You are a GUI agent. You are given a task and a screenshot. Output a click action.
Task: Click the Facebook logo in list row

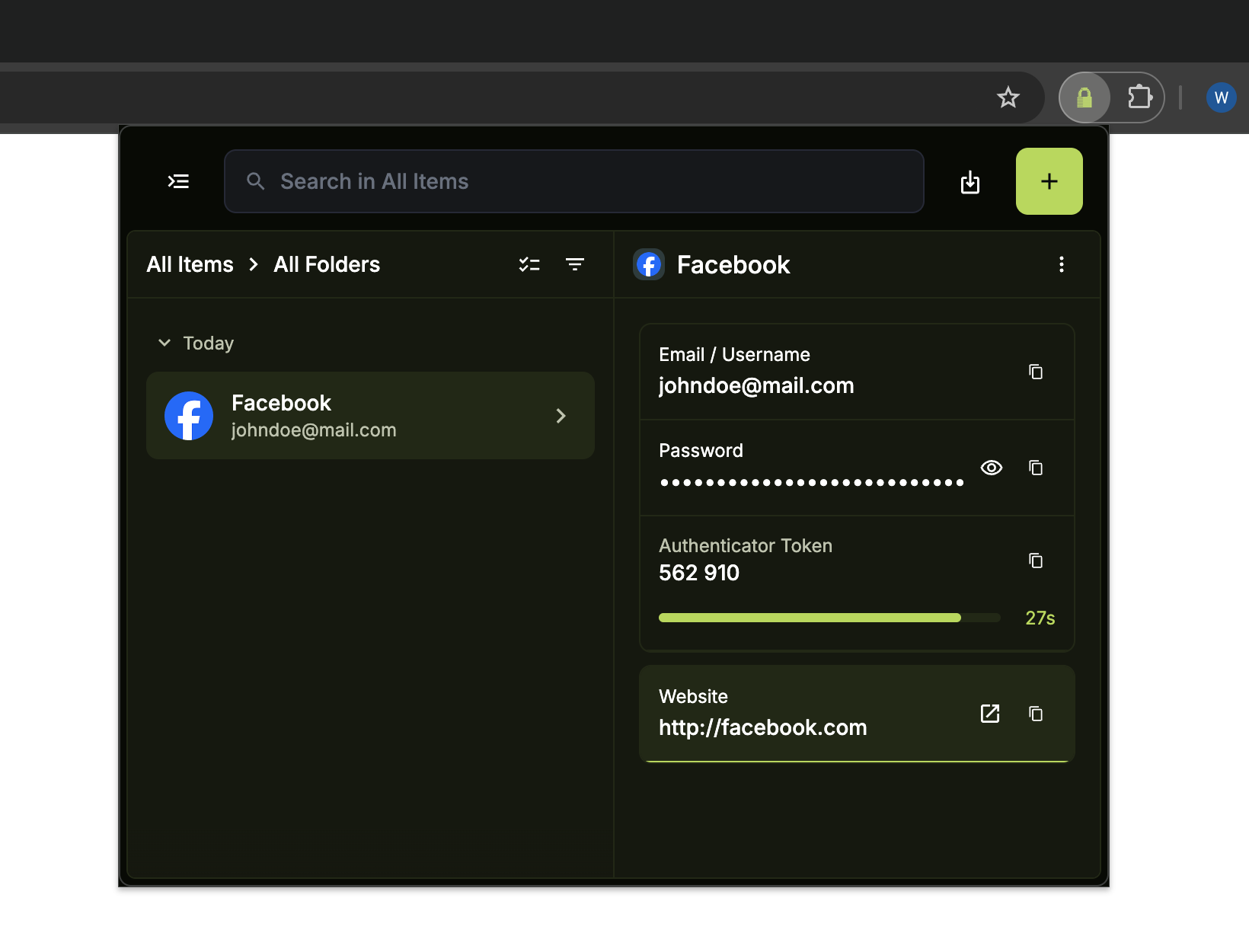click(x=189, y=416)
